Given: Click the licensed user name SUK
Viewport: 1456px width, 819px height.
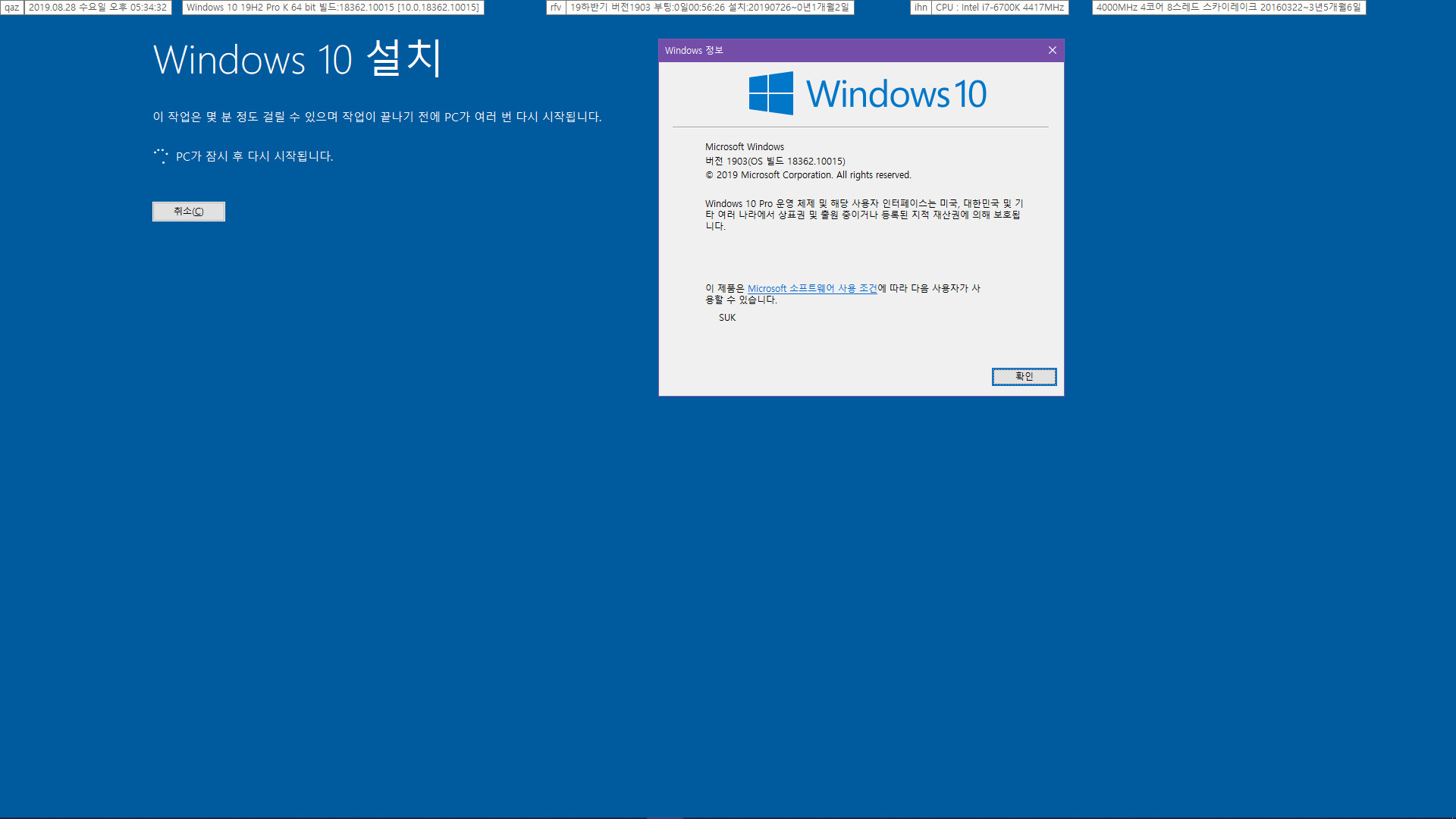Looking at the screenshot, I should click(x=727, y=318).
